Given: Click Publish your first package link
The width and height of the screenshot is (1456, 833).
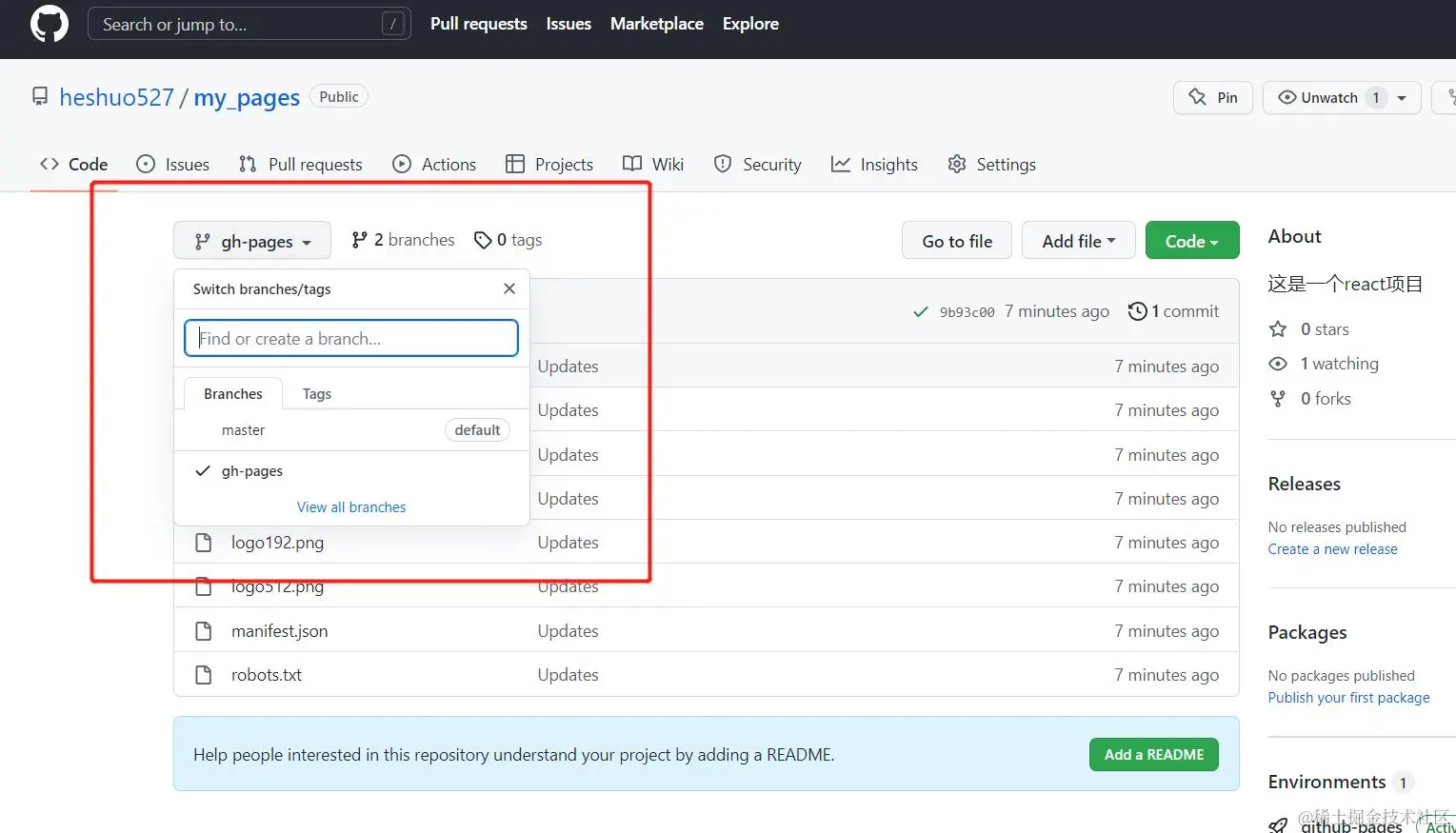Looking at the screenshot, I should (1349, 698).
